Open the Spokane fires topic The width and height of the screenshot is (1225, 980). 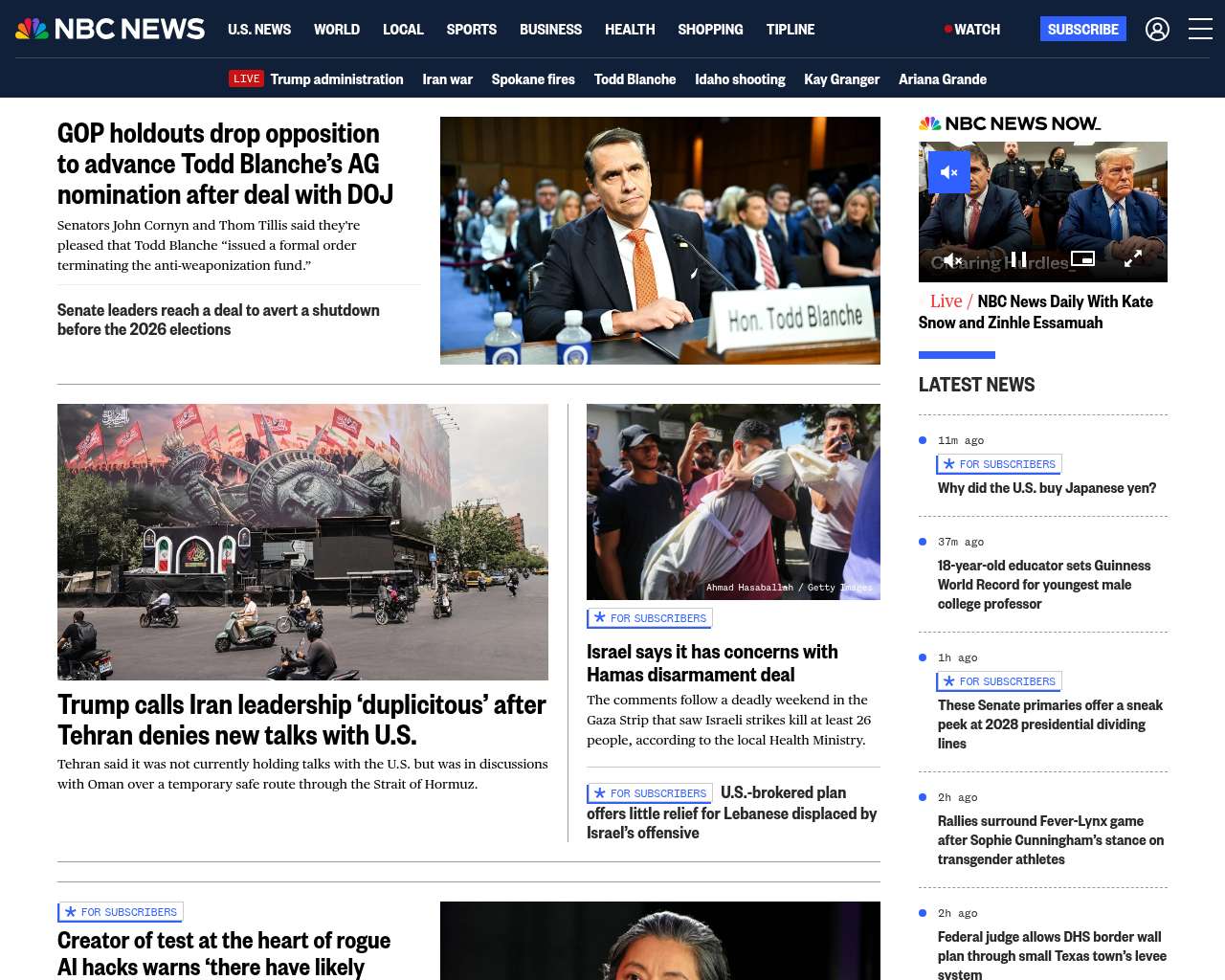click(x=533, y=79)
